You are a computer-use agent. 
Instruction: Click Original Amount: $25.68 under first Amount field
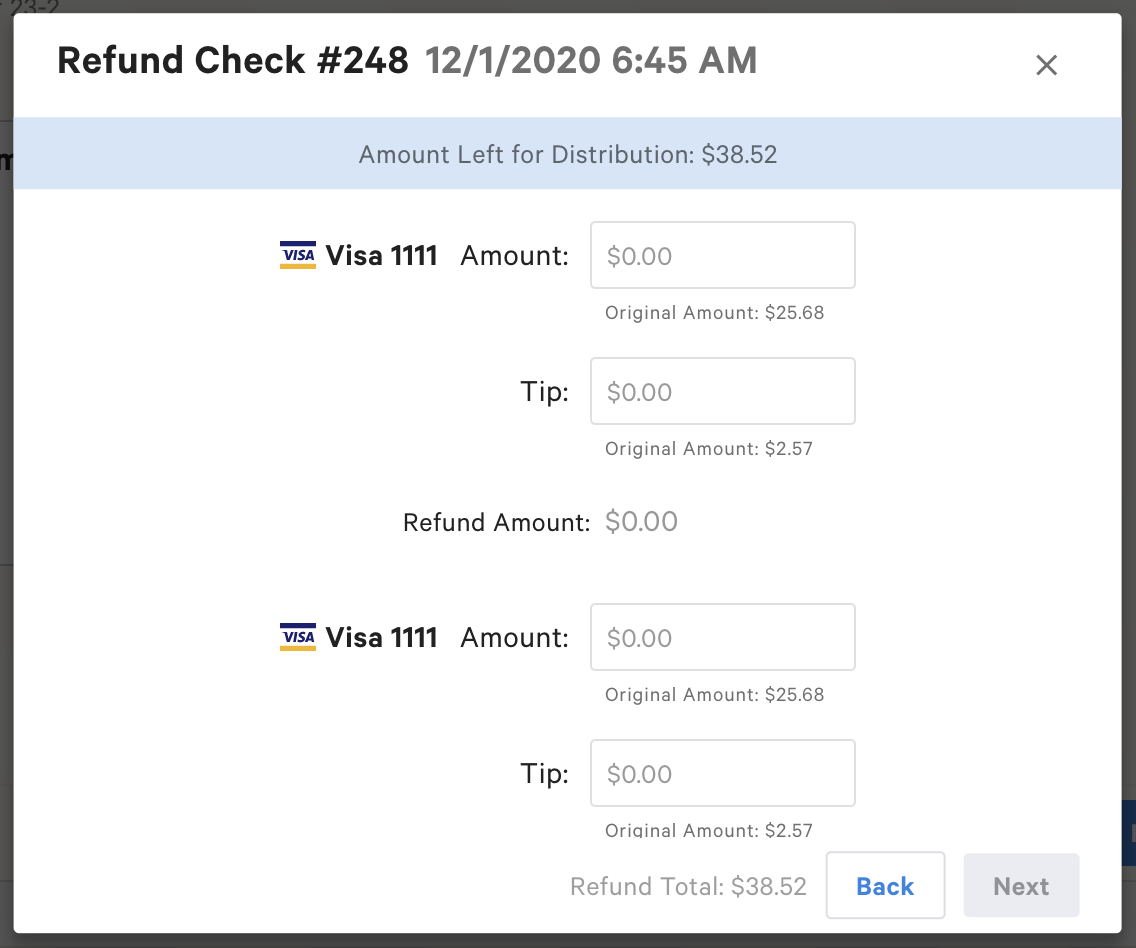click(x=714, y=312)
